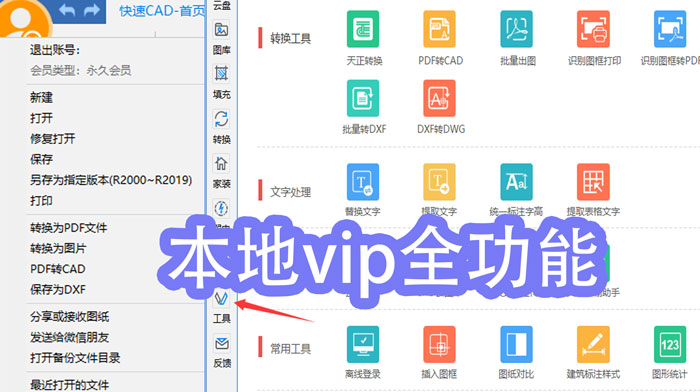Click the 反馈 feedback sidebar icon
The height and width of the screenshot is (392, 700).
221,351
